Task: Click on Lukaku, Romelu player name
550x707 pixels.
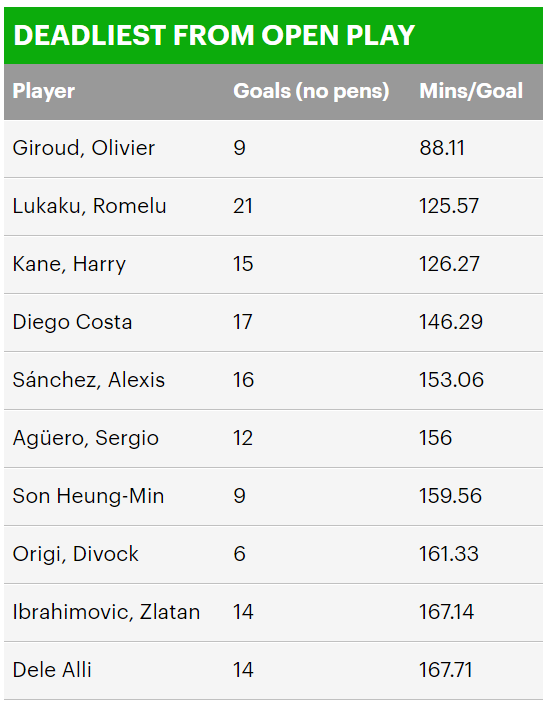Action: pos(90,206)
